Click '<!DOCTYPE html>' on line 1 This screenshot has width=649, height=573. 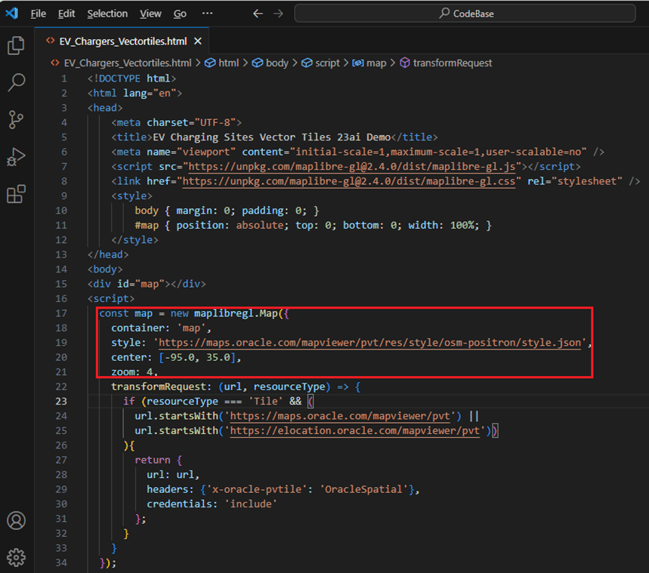point(132,78)
